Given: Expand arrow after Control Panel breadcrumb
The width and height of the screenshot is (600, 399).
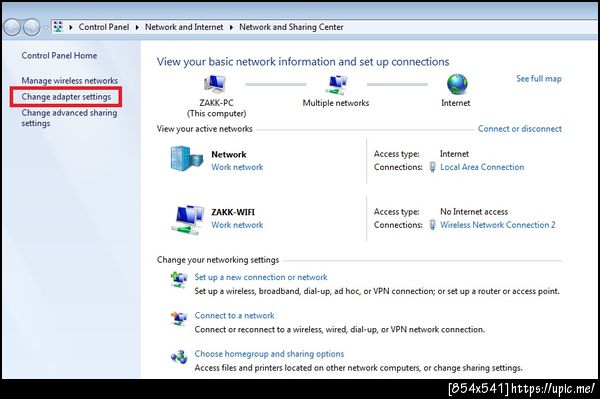Looking at the screenshot, I should [x=137, y=27].
